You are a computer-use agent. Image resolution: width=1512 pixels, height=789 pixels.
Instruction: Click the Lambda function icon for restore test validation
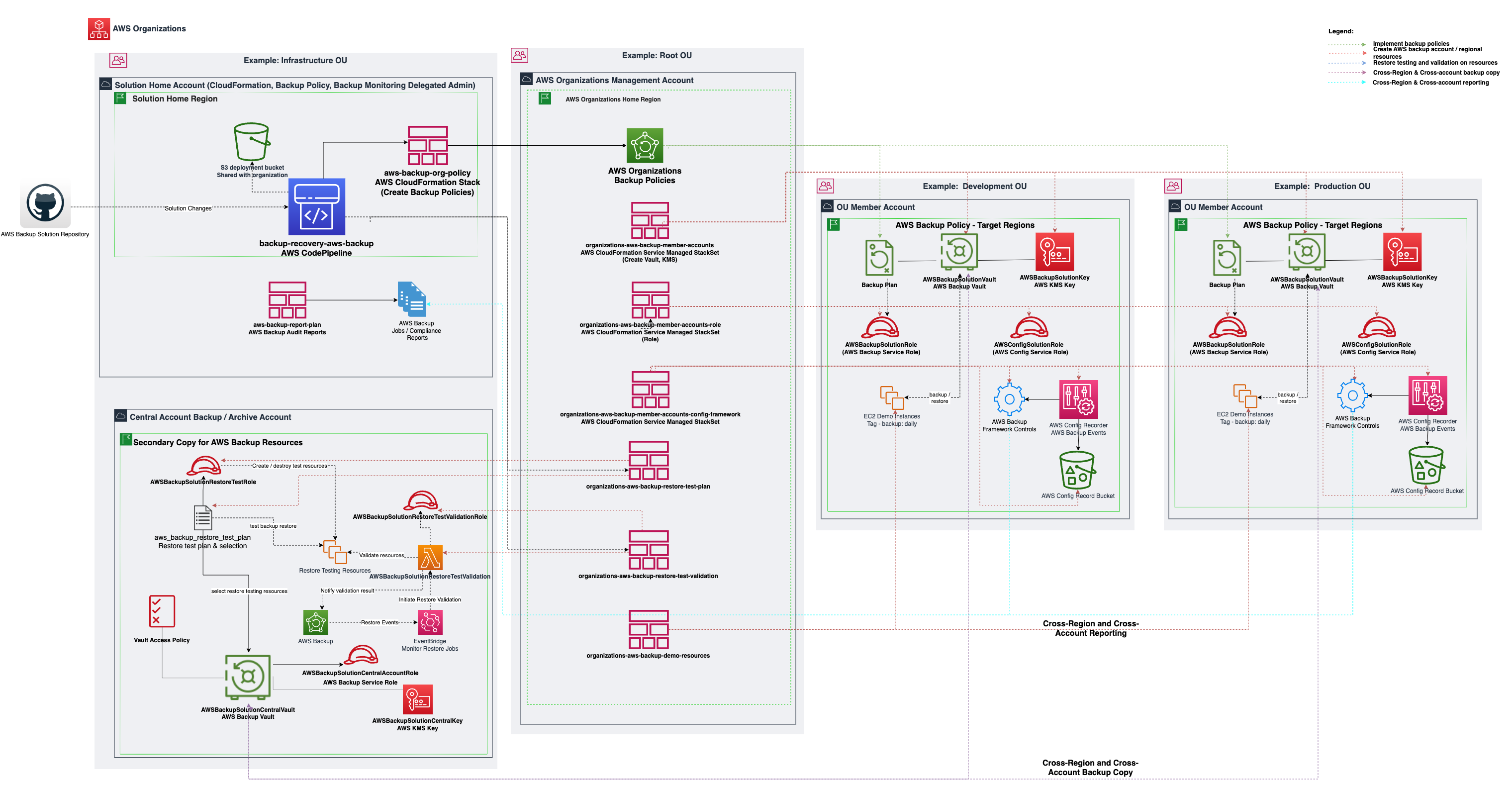click(430, 557)
